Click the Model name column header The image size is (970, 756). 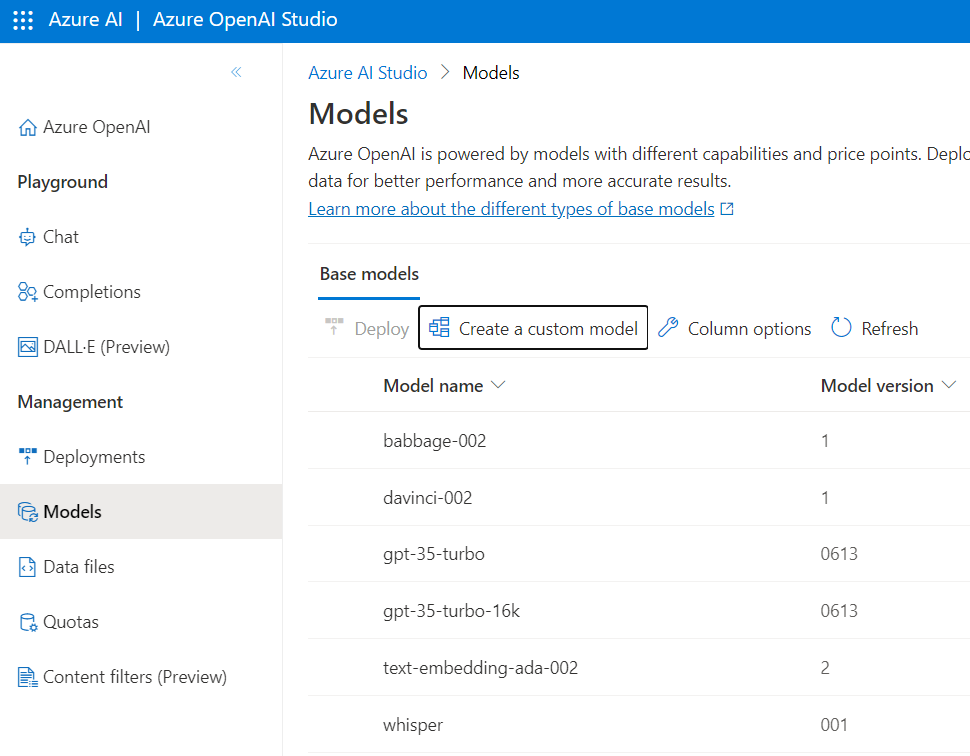(433, 386)
